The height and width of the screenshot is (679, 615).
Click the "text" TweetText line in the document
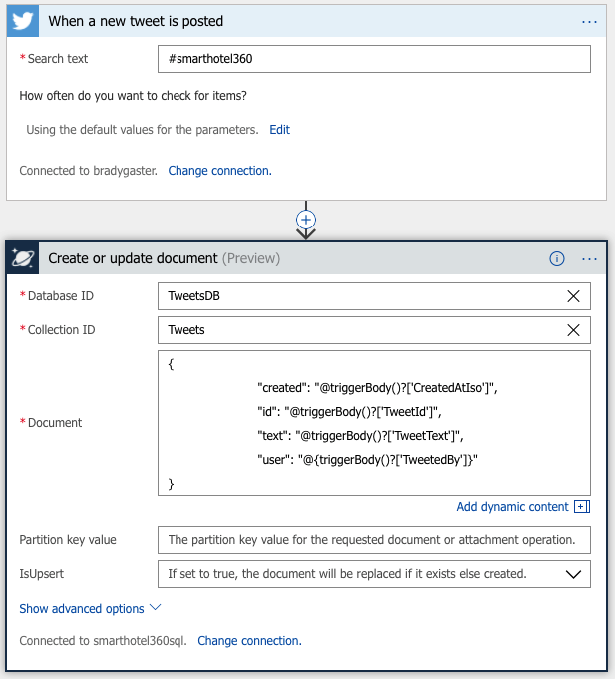tap(360, 436)
